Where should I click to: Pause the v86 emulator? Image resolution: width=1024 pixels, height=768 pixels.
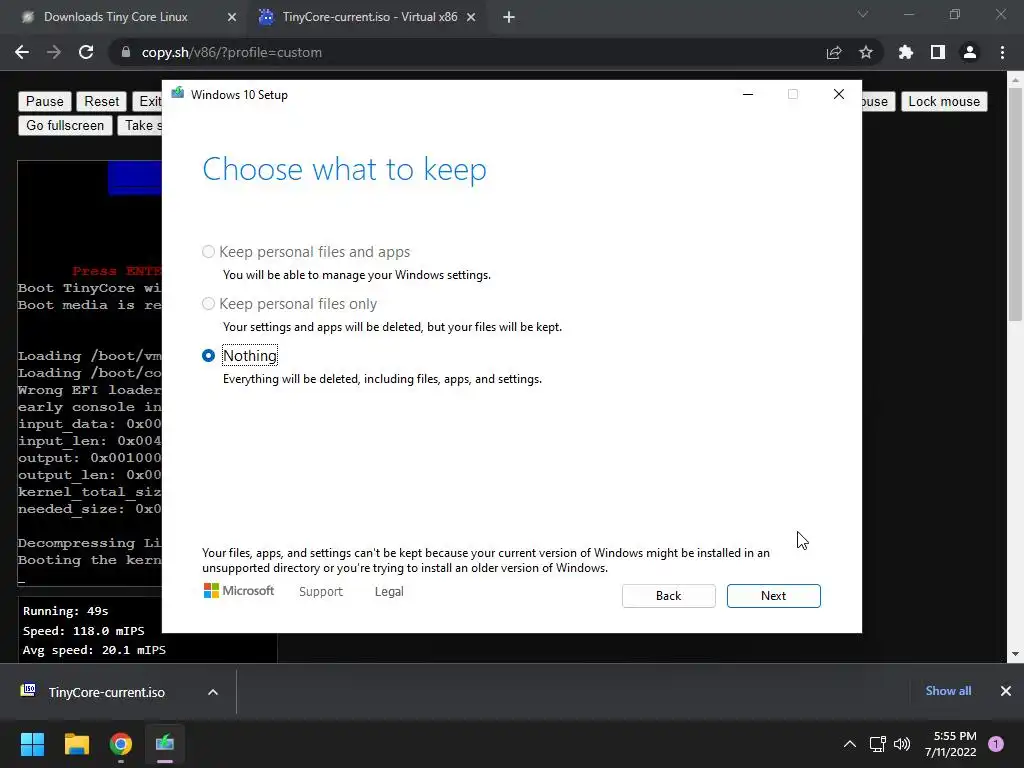click(44, 101)
